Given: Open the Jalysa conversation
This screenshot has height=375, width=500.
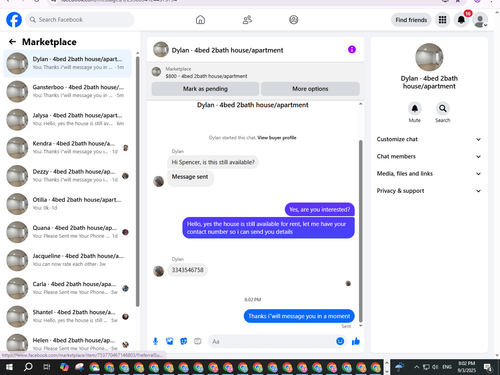Looking at the screenshot, I should click(67, 119).
